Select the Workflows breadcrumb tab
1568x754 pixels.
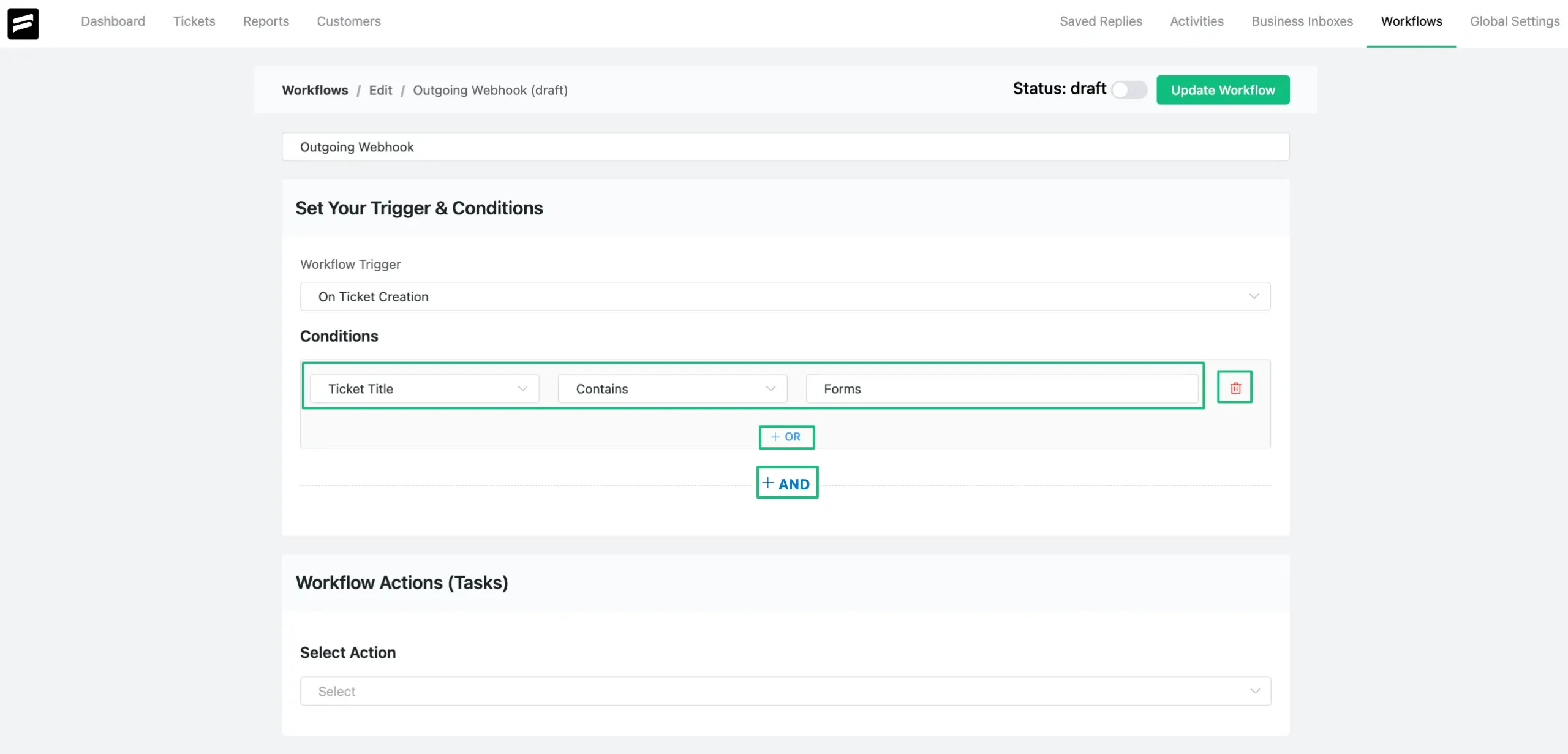pos(314,89)
